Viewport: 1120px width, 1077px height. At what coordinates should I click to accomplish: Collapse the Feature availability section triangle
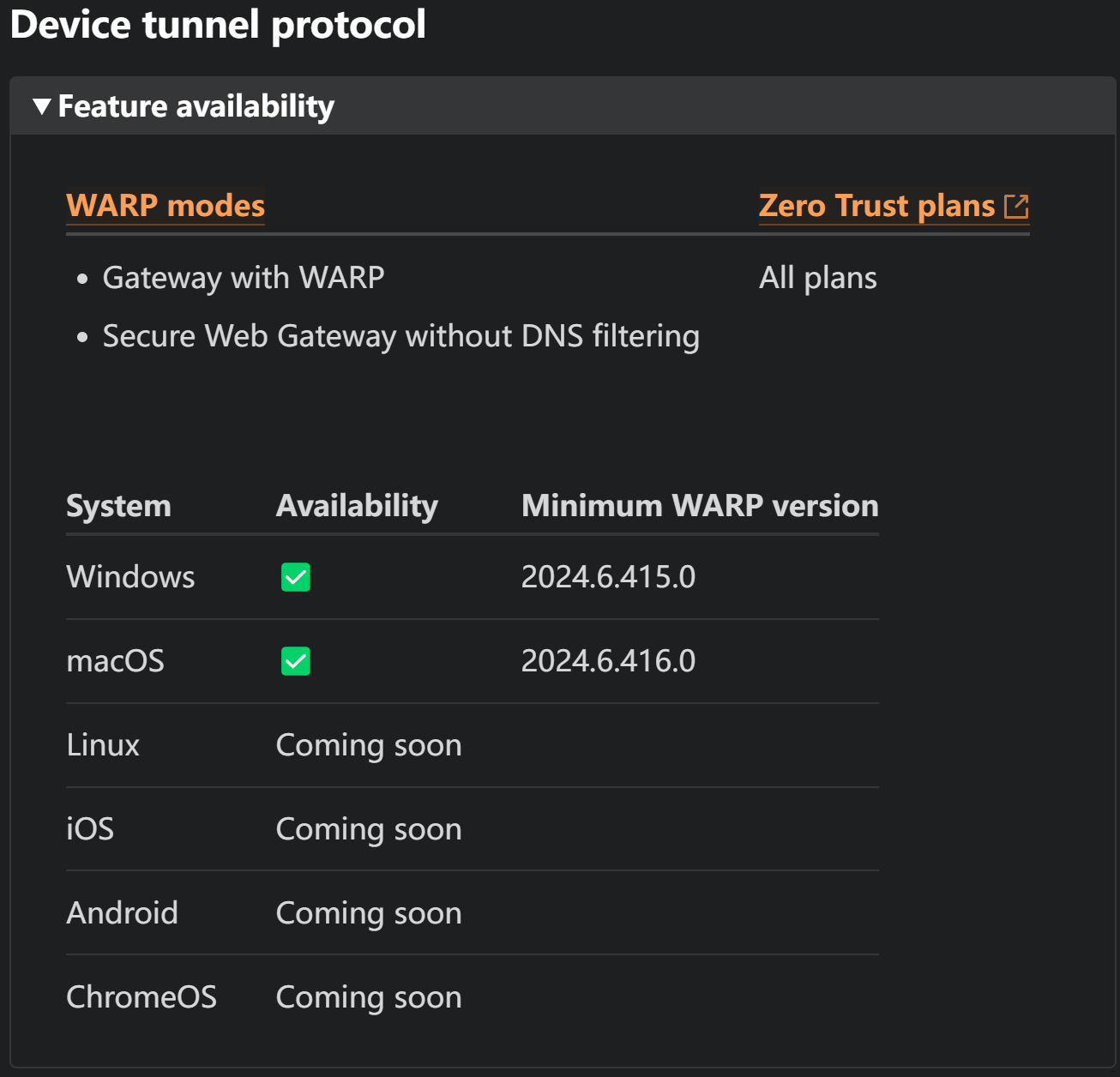42,106
